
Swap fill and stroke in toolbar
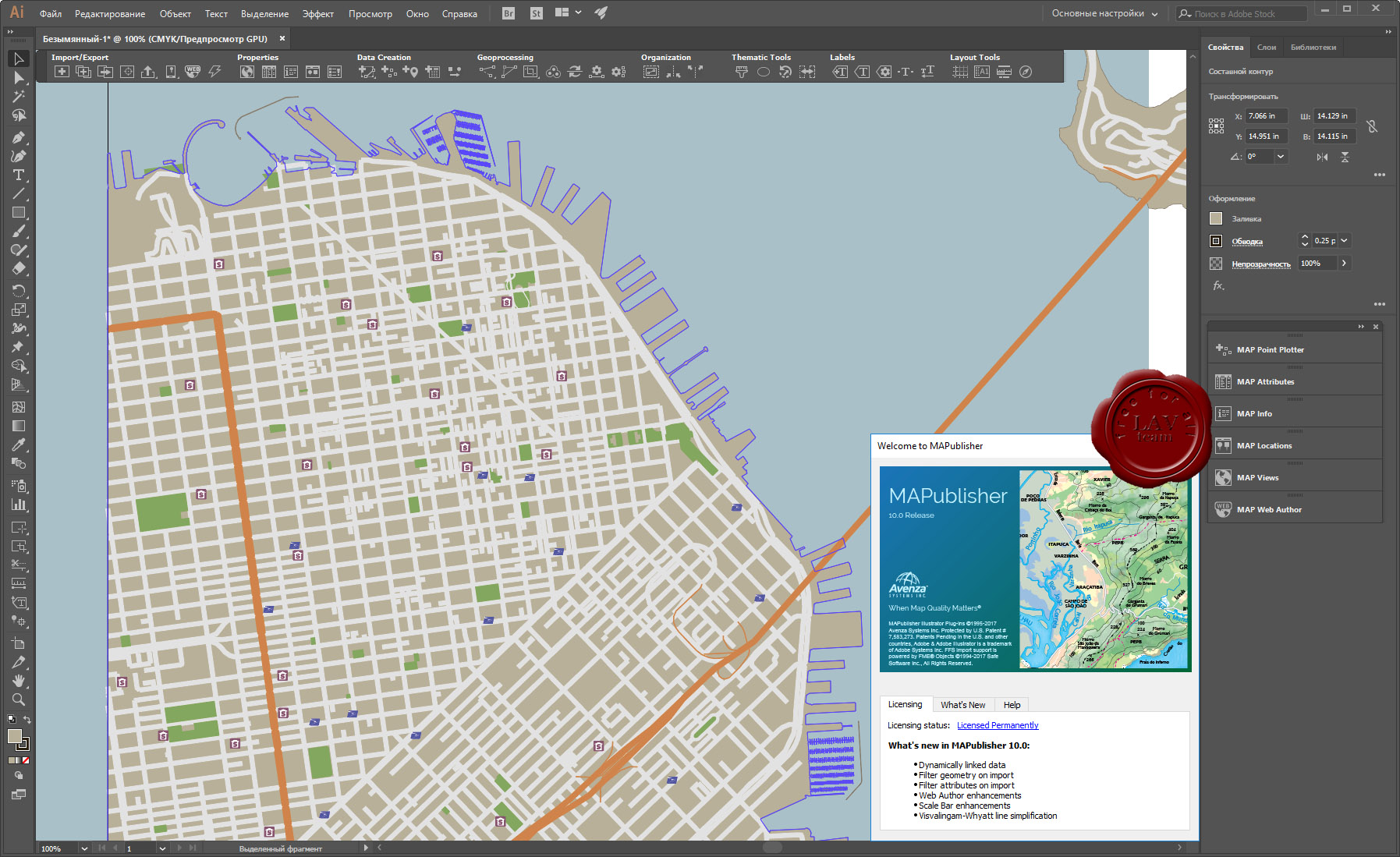(x=27, y=720)
